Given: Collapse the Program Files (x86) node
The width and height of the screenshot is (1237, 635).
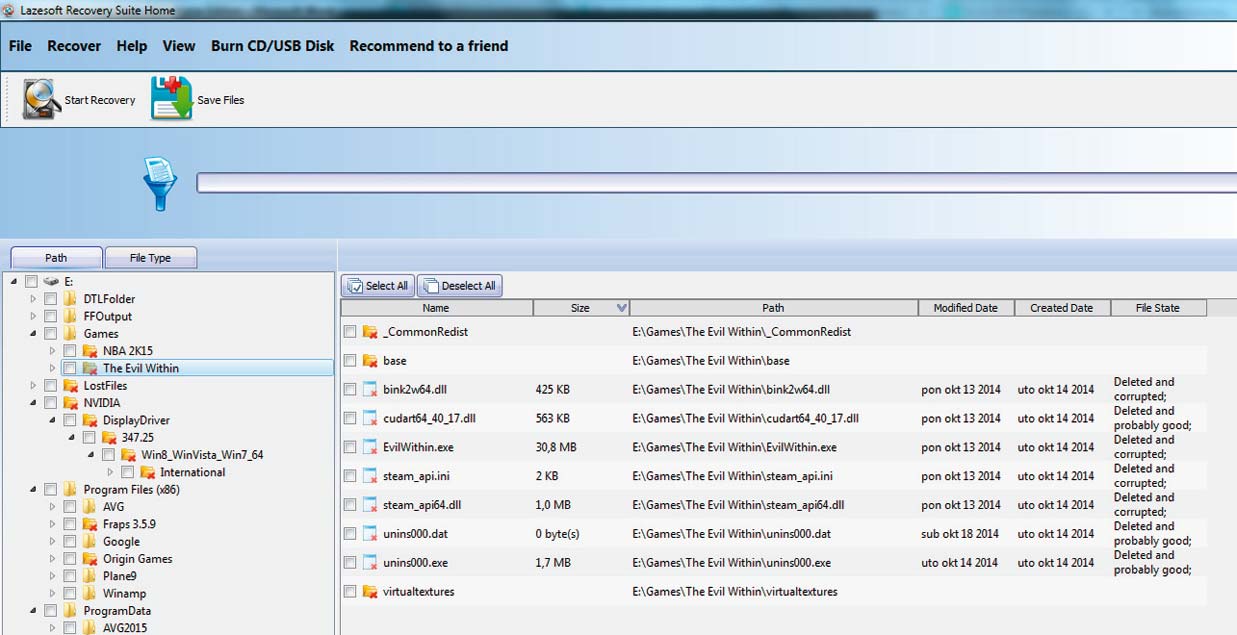Looking at the screenshot, I should pyautogui.click(x=33, y=490).
